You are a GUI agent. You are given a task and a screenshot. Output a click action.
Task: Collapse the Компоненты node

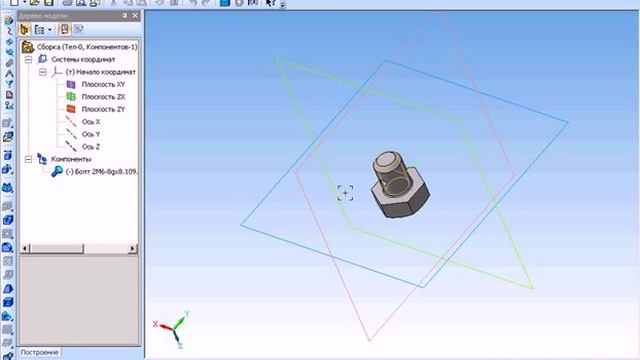click(29, 159)
